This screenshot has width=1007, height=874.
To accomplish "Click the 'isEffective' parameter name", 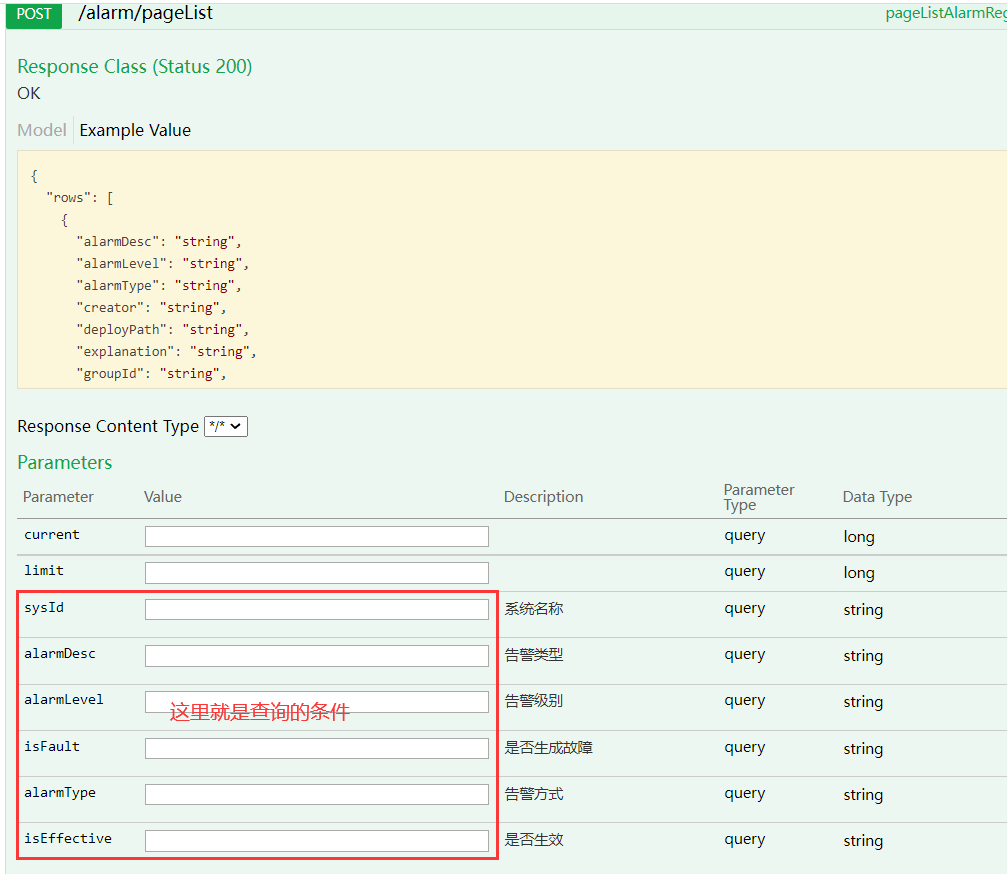I will click(68, 839).
